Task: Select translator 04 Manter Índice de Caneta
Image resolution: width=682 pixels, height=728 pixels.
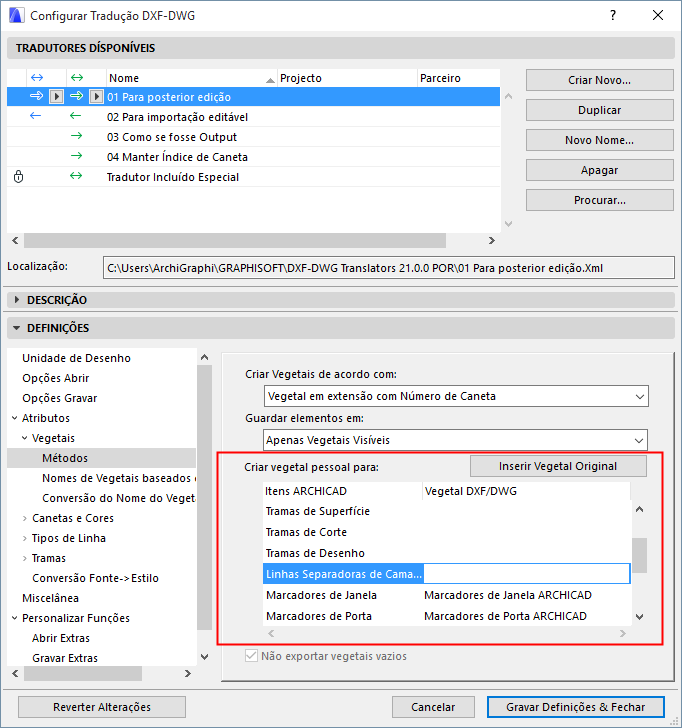Action: (x=253, y=157)
